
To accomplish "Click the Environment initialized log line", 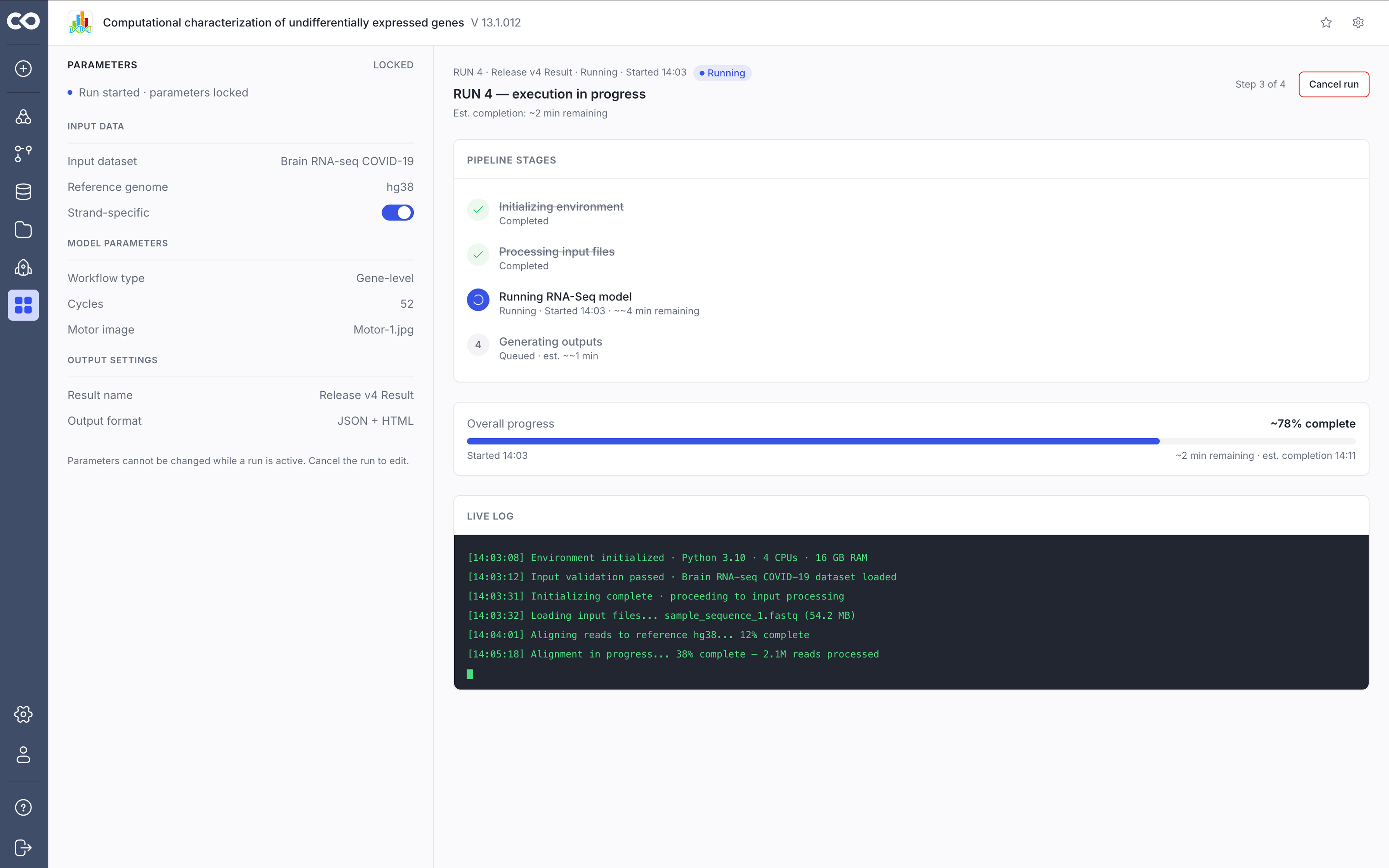I will 668,557.
